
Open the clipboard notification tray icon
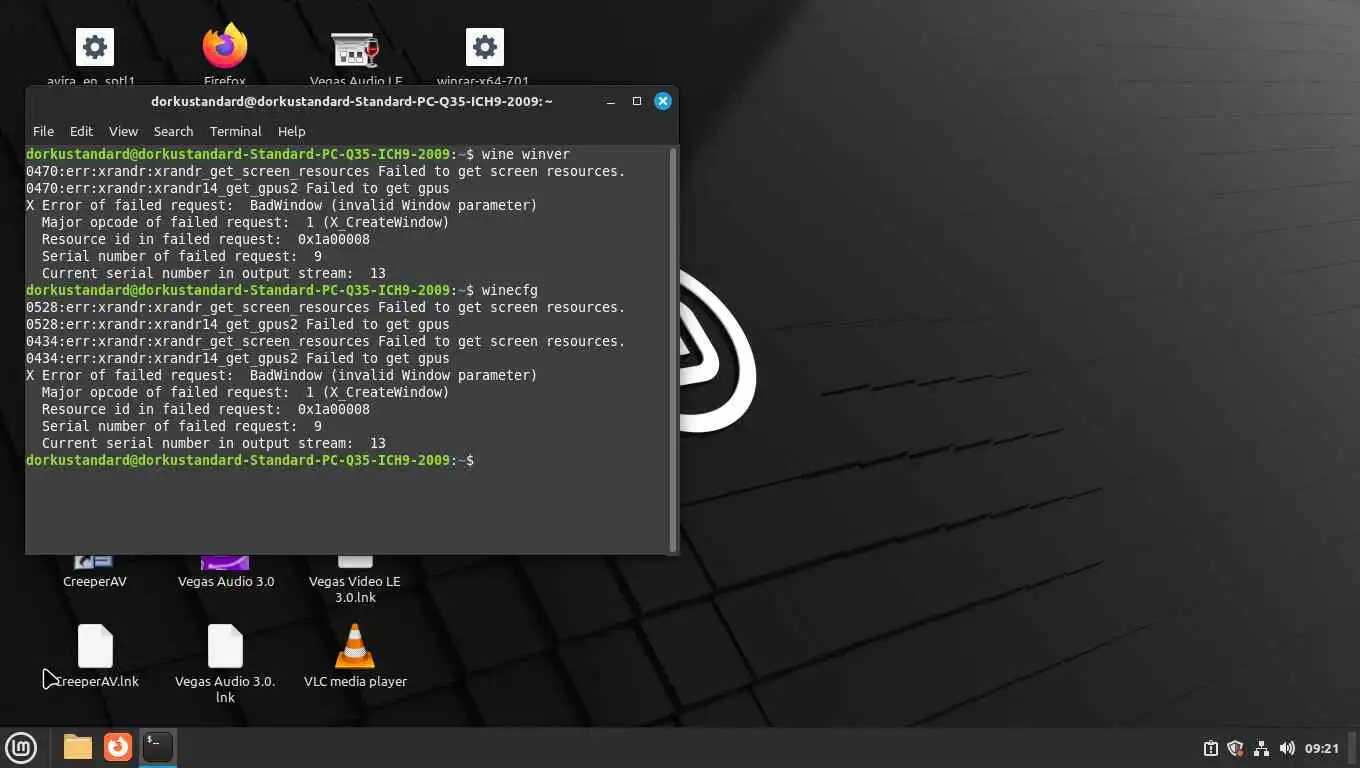[x=1210, y=748]
